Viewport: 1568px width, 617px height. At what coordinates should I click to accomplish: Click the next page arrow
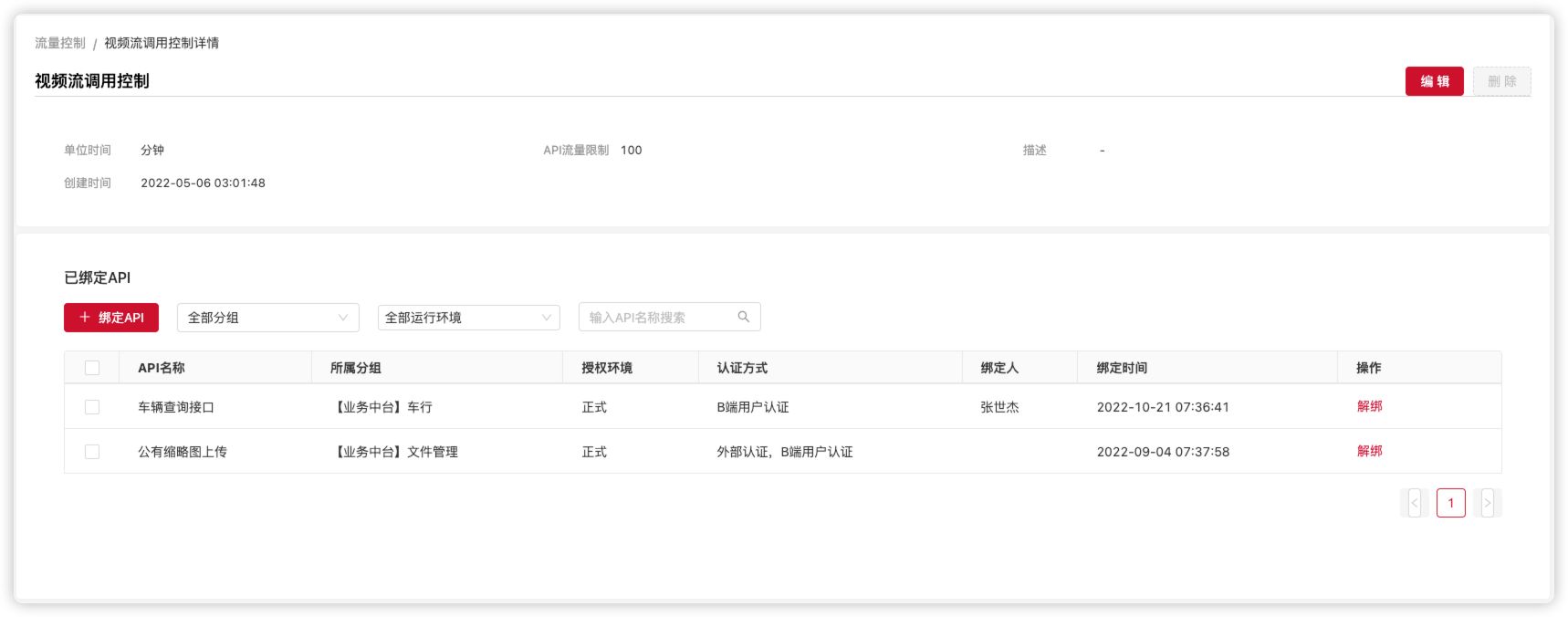(1487, 503)
